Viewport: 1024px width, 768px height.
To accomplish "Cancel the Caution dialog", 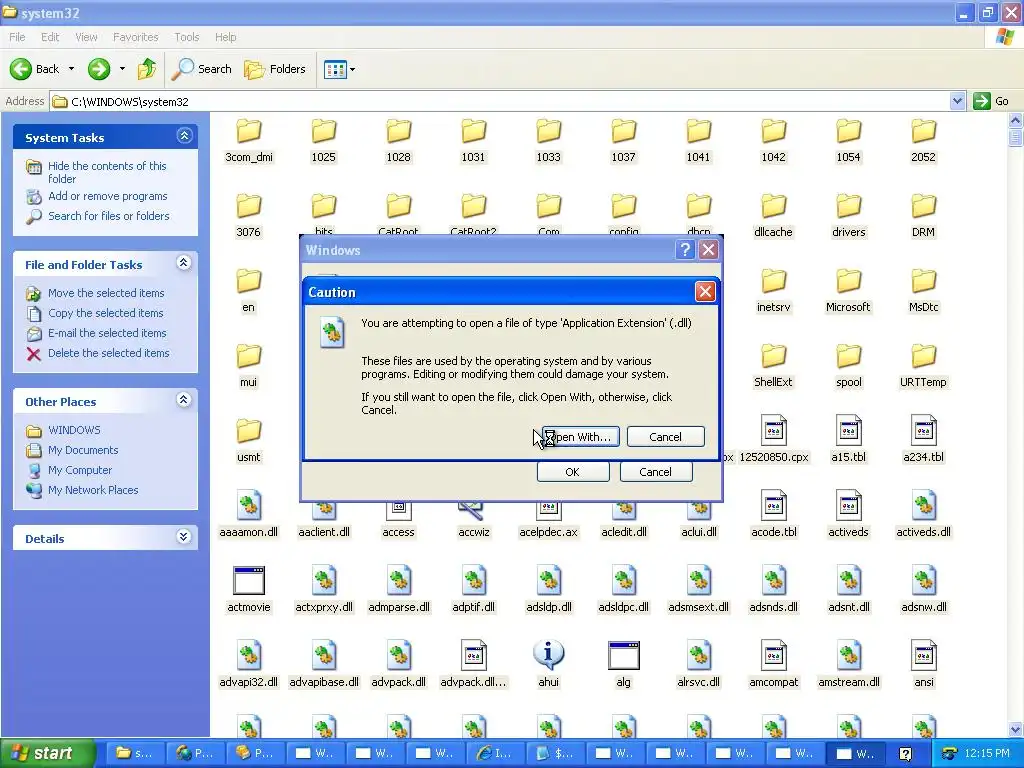I will pos(665,437).
